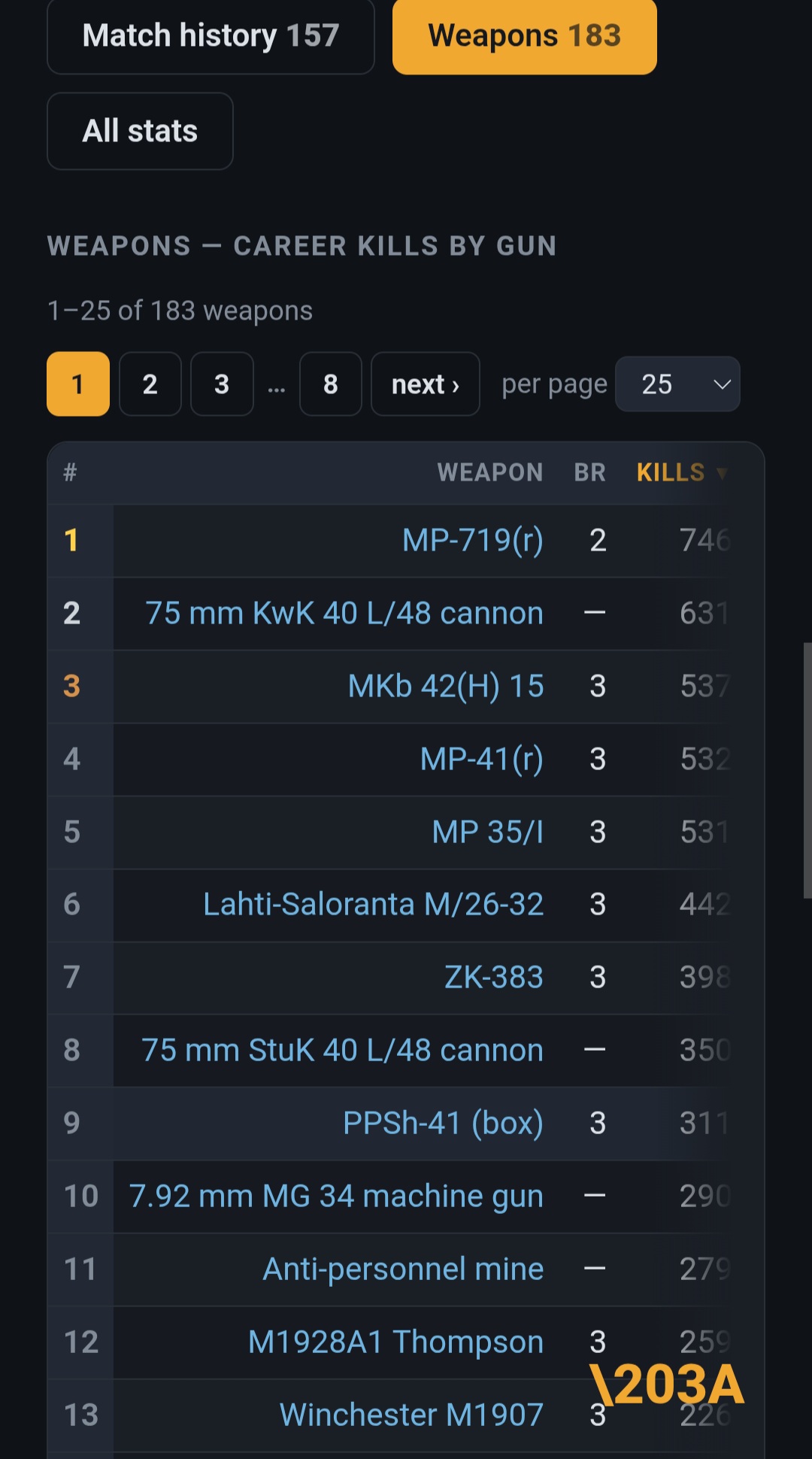812x1459 pixels.
Task: Select the Weapons 183 tab
Action: click(525, 35)
